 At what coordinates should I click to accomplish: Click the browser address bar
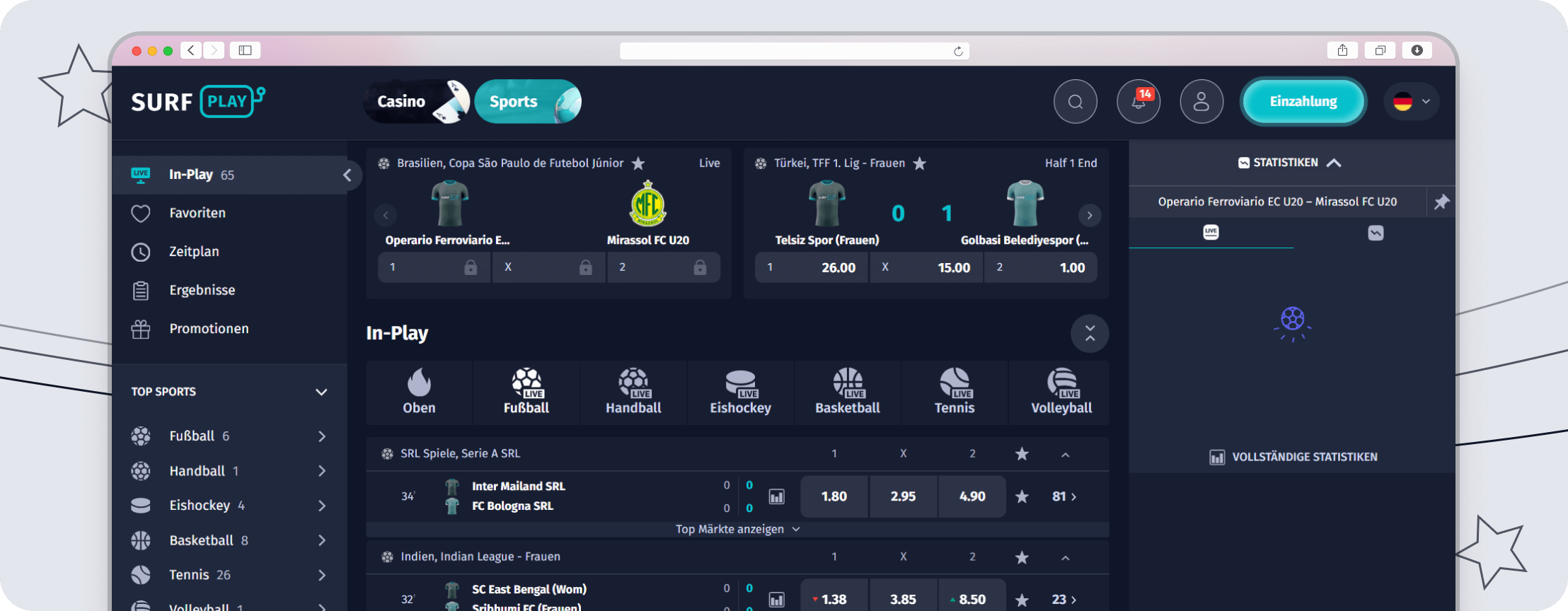point(794,51)
